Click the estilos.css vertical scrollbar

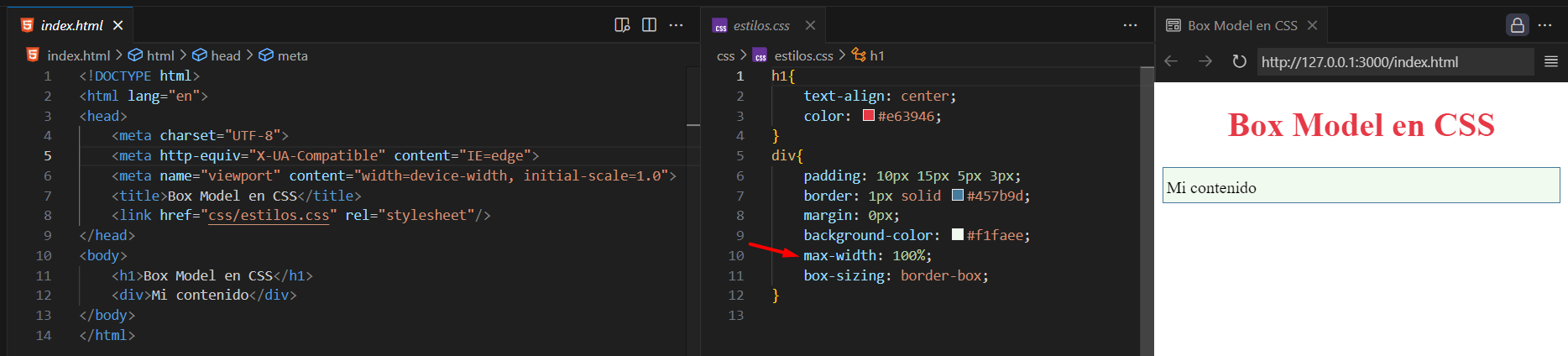pos(1147,210)
